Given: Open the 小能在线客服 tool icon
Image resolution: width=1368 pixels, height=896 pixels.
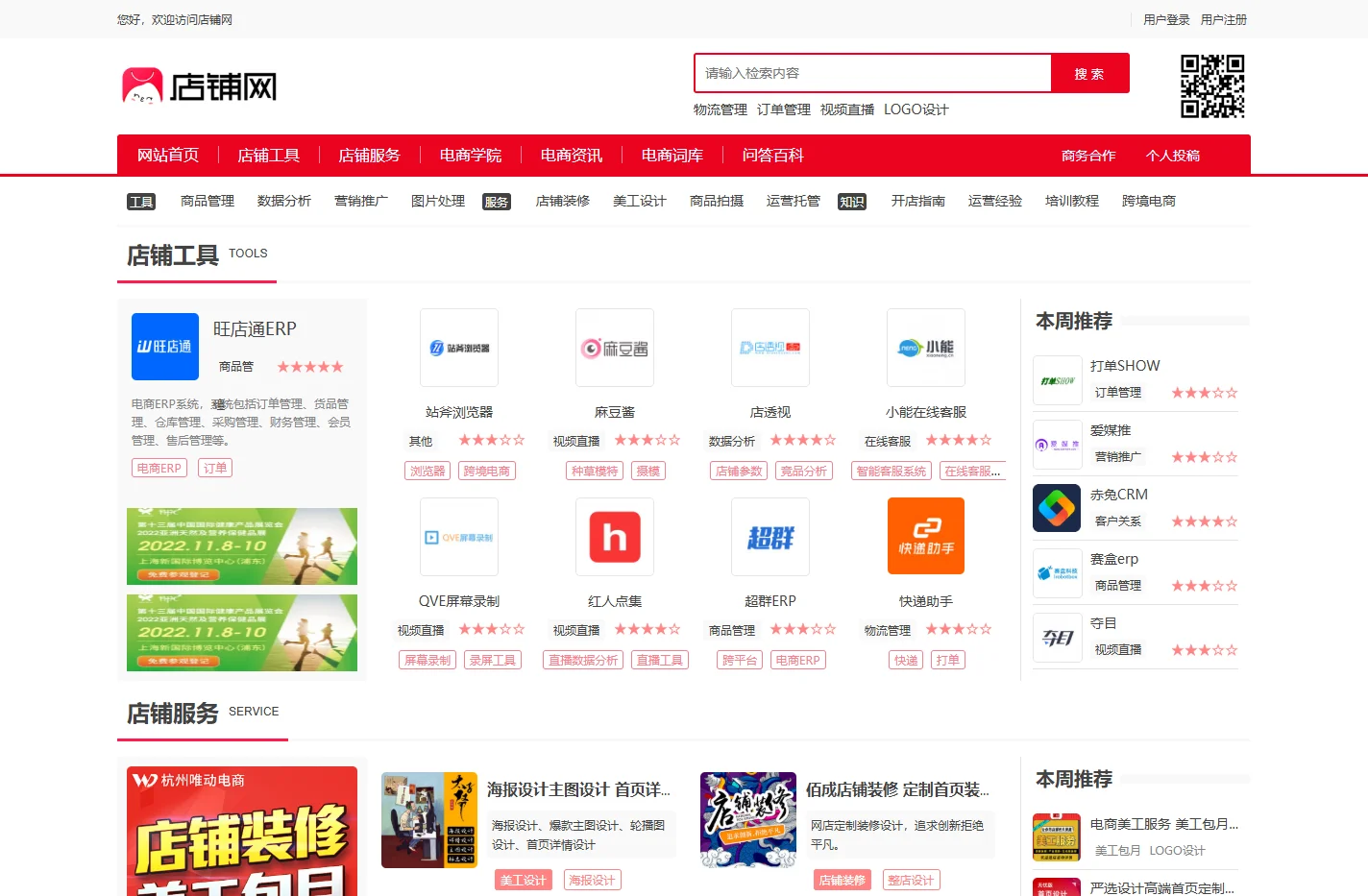Looking at the screenshot, I should [926, 348].
